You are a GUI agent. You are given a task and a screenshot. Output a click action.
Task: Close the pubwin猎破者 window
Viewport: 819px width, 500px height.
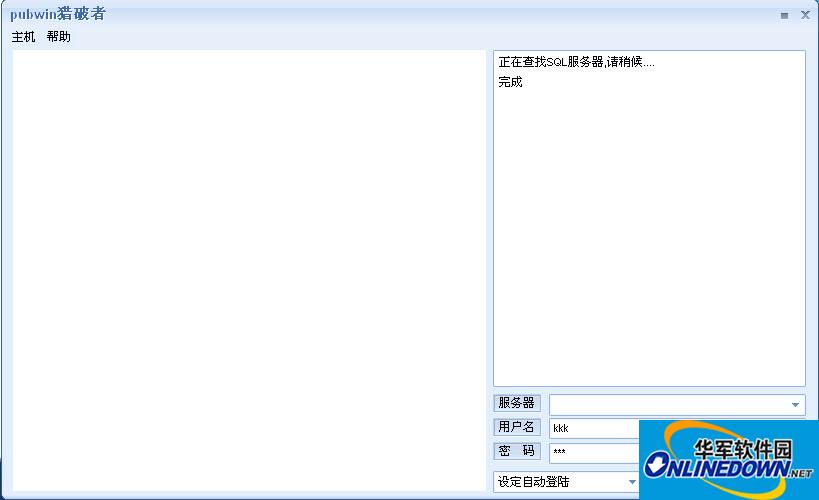point(805,15)
